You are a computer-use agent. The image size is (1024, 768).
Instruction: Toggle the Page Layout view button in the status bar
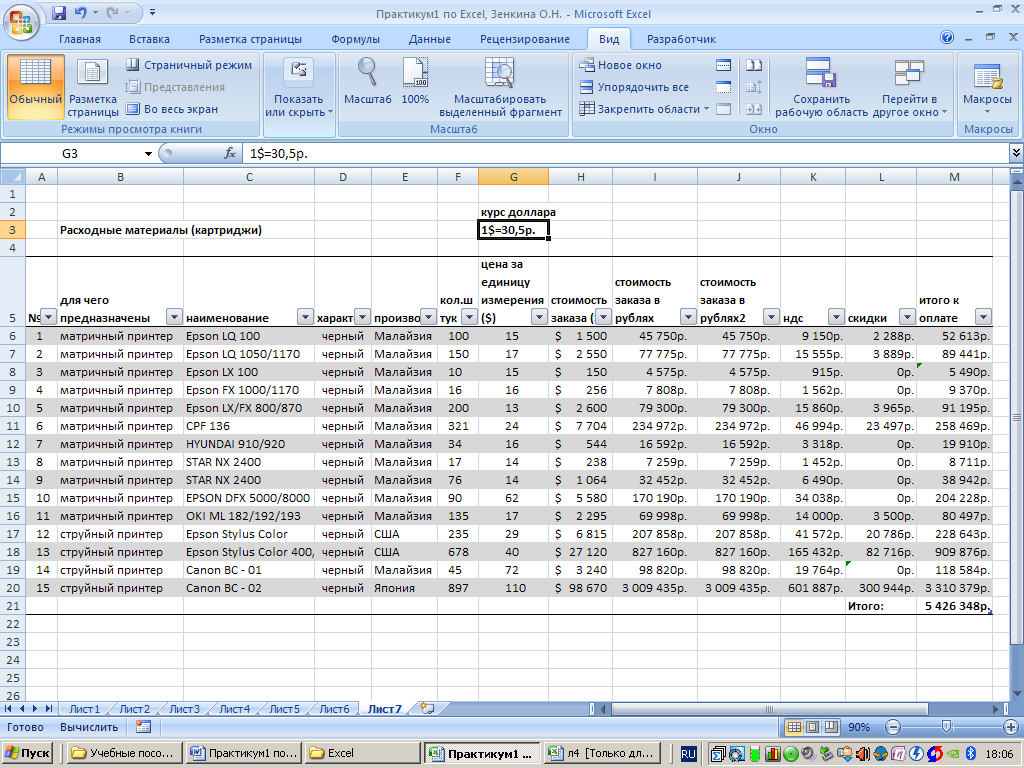point(812,727)
